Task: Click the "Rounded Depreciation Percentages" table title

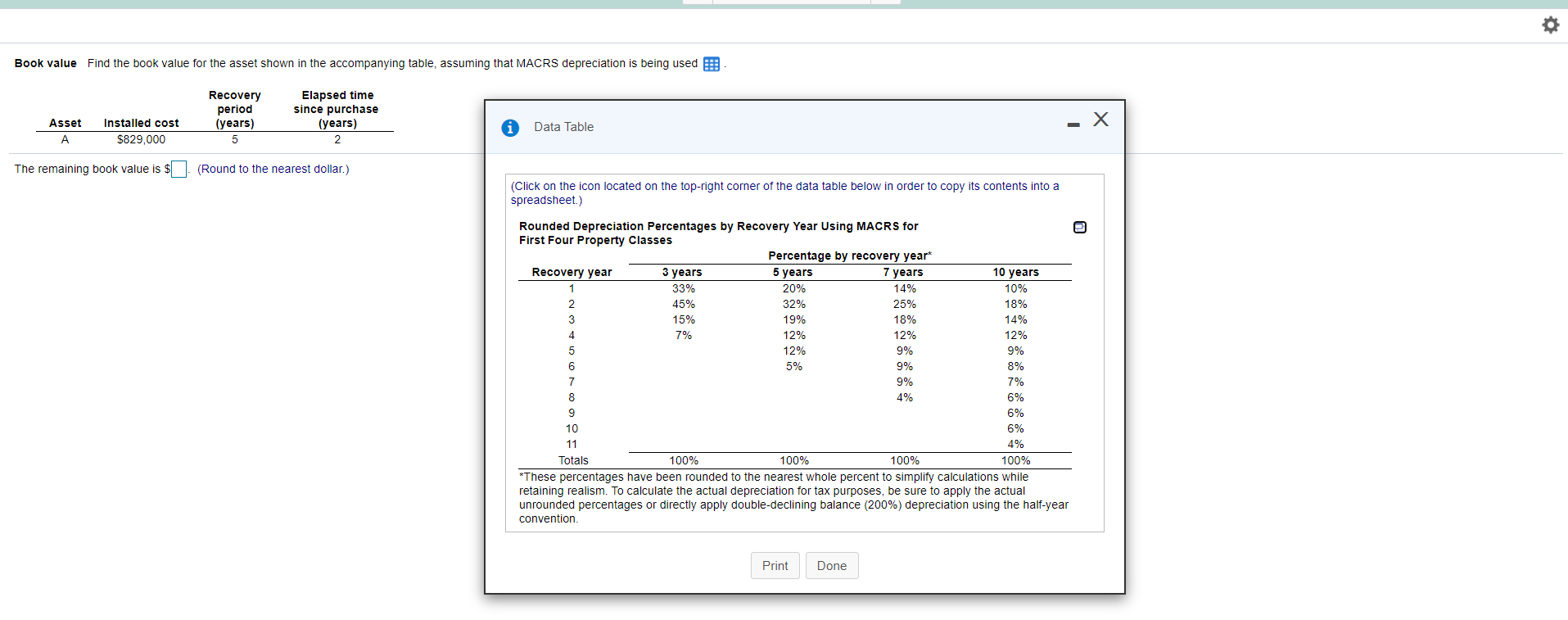Action: (x=719, y=233)
